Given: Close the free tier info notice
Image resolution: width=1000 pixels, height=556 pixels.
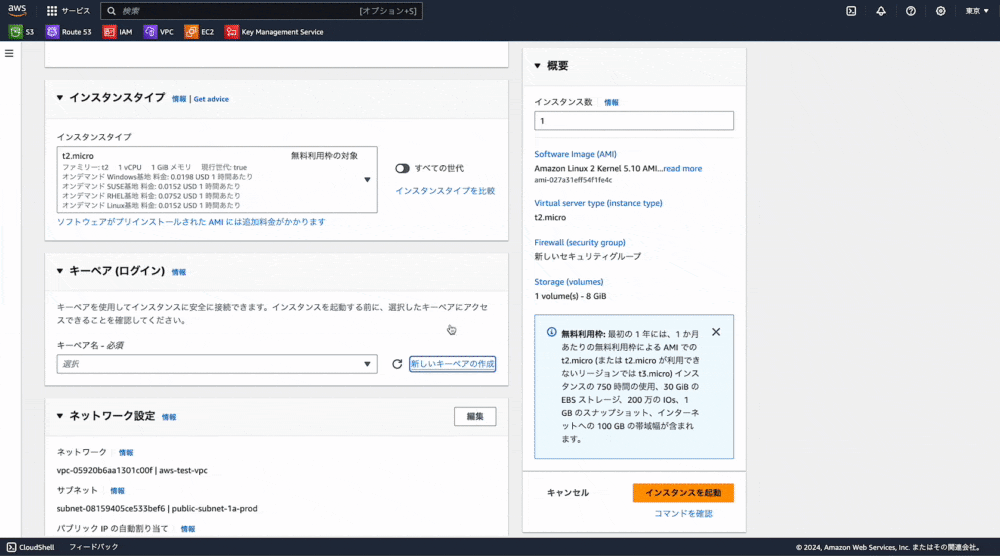Looking at the screenshot, I should click(x=716, y=332).
